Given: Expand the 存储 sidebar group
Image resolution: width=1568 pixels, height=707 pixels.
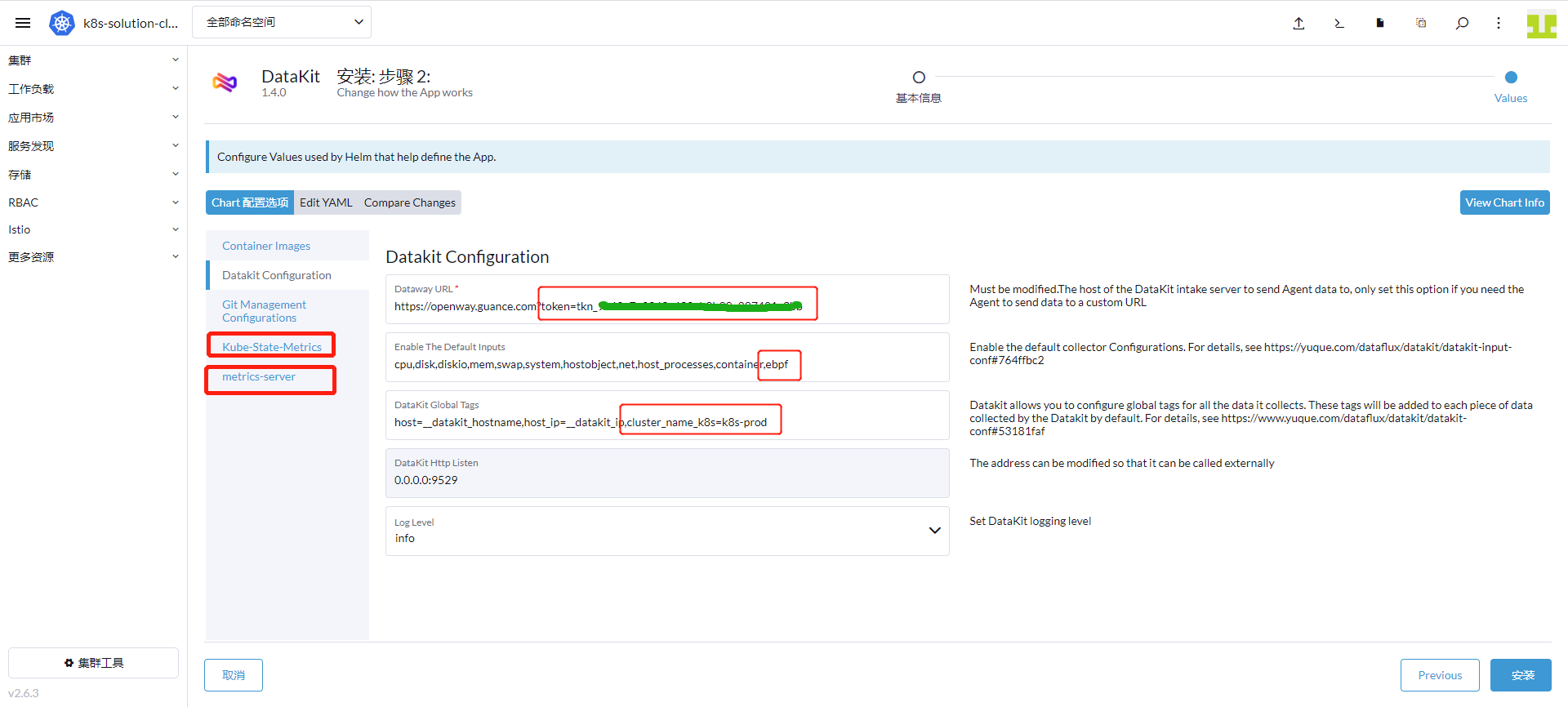Looking at the screenshot, I should (93, 175).
